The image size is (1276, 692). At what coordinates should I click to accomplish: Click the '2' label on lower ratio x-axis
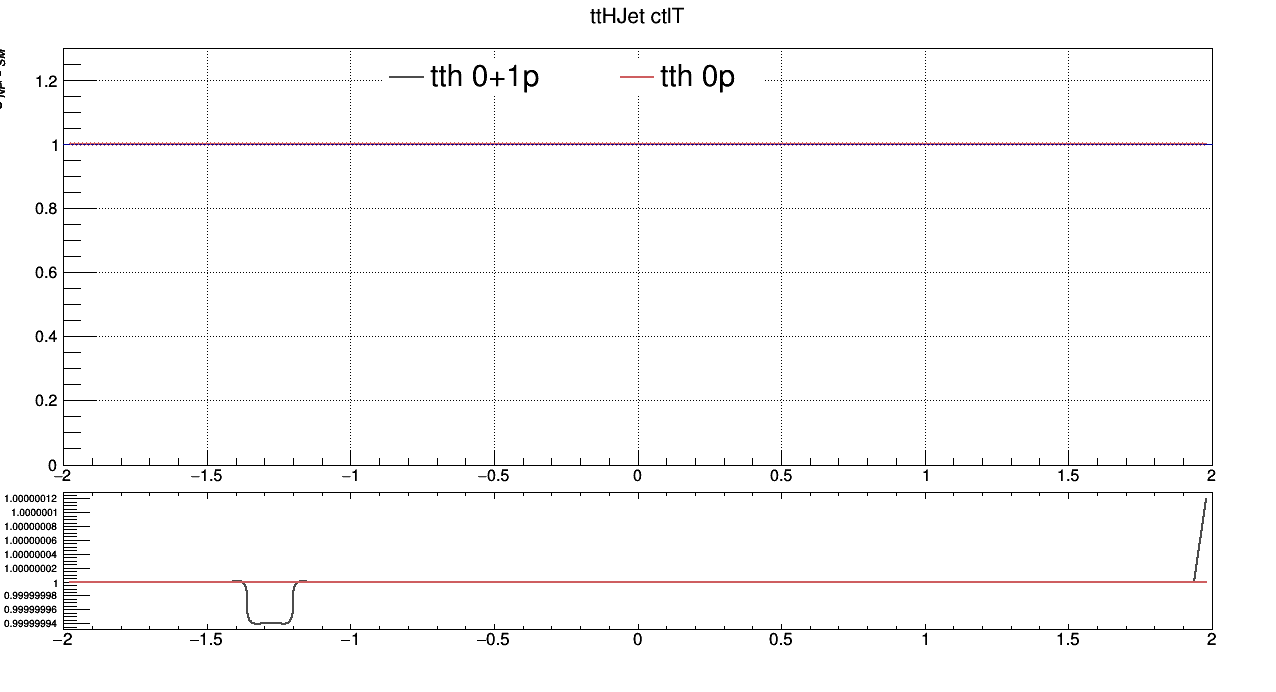pos(1212,638)
